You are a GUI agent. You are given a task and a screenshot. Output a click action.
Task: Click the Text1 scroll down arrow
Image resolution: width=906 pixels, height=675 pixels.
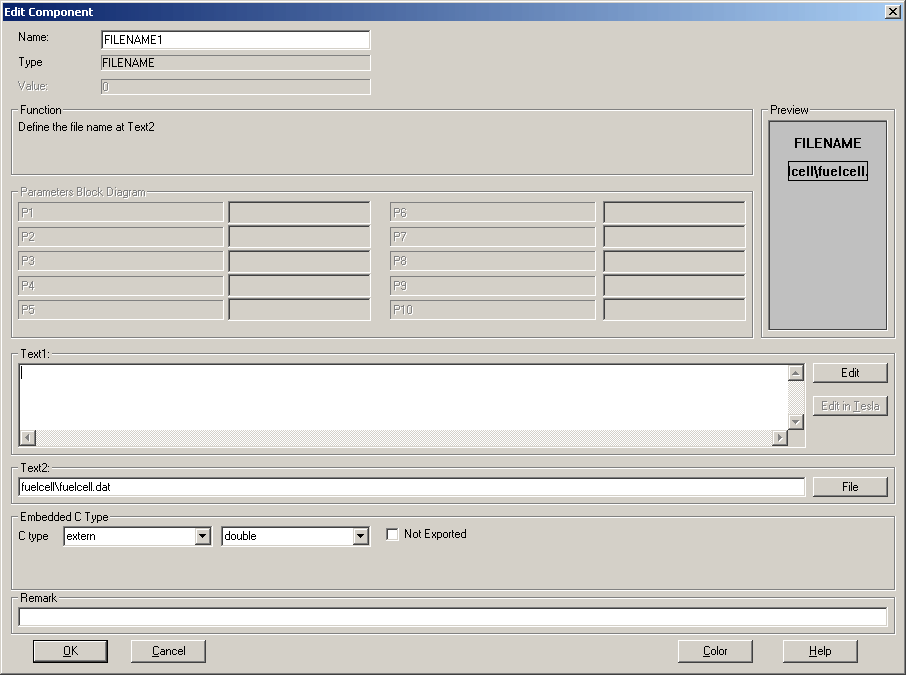[x=796, y=422]
